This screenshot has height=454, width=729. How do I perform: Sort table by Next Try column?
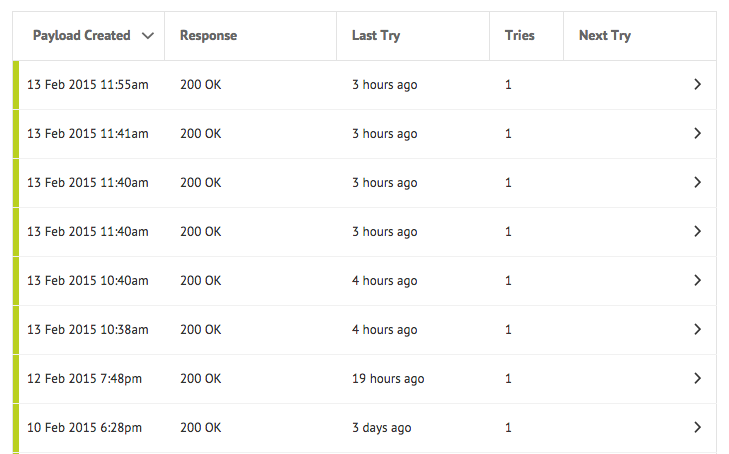604,35
